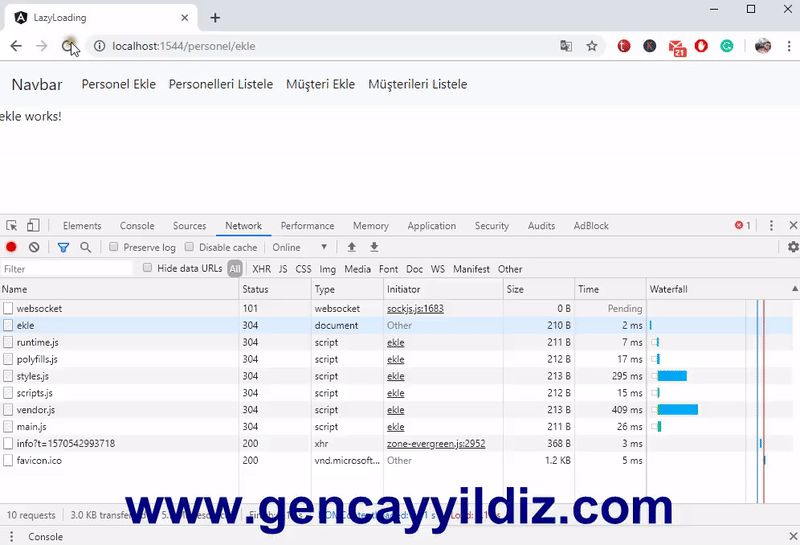
Task: Clear the network log
Action: click(x=34, y=247)
